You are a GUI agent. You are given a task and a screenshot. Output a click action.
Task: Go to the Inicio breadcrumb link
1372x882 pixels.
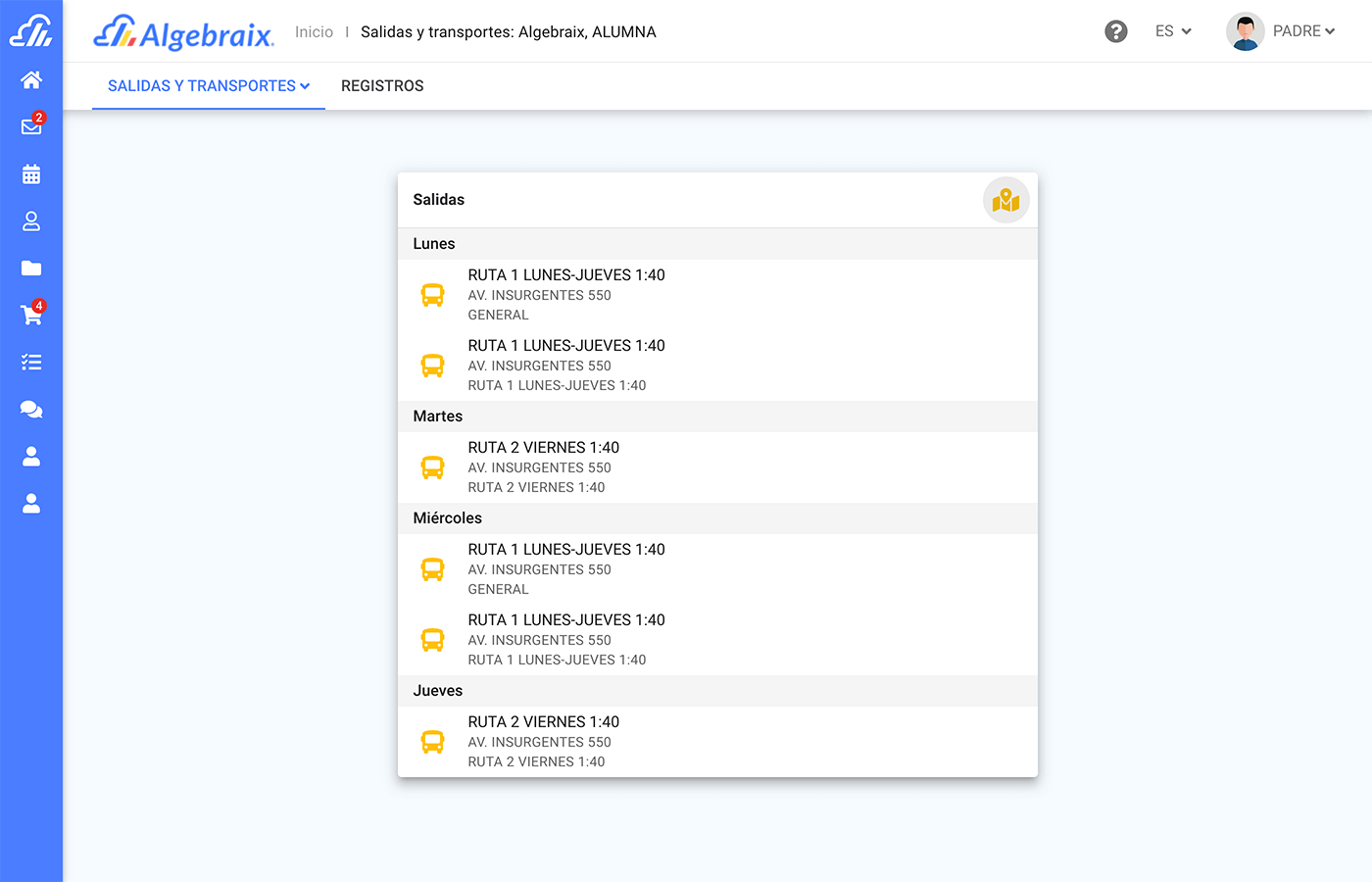(x=314, y=32)
